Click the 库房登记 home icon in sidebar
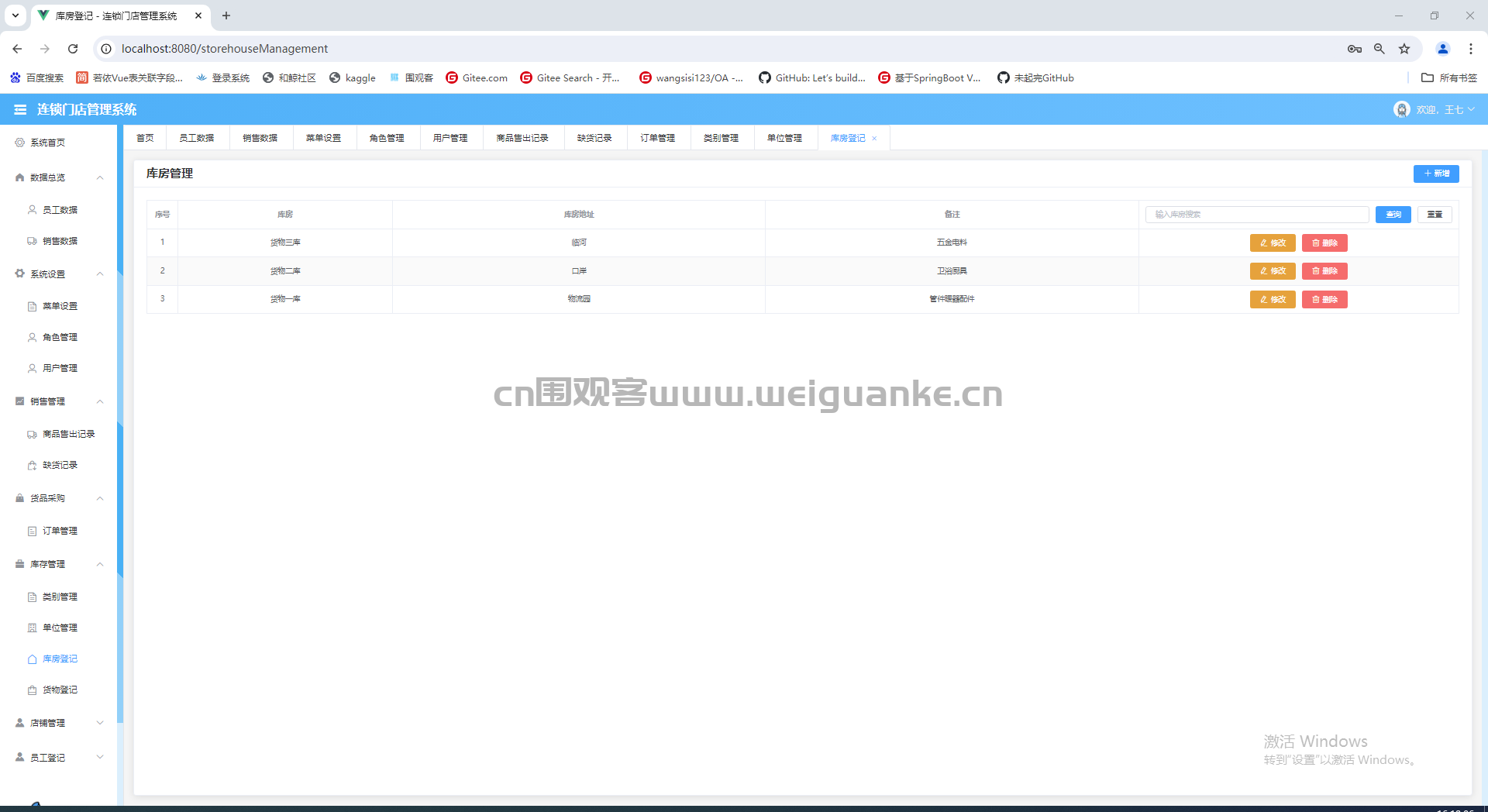 point(32,659)
